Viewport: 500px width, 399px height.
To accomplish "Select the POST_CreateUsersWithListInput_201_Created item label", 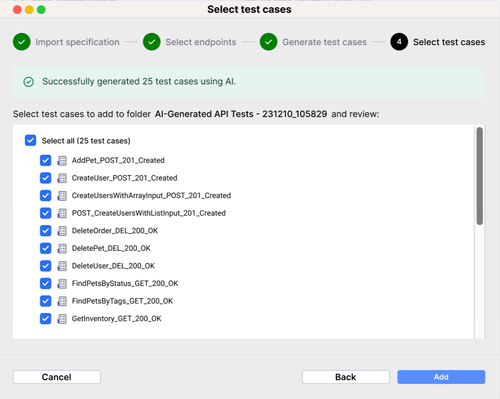I will 149,213.
